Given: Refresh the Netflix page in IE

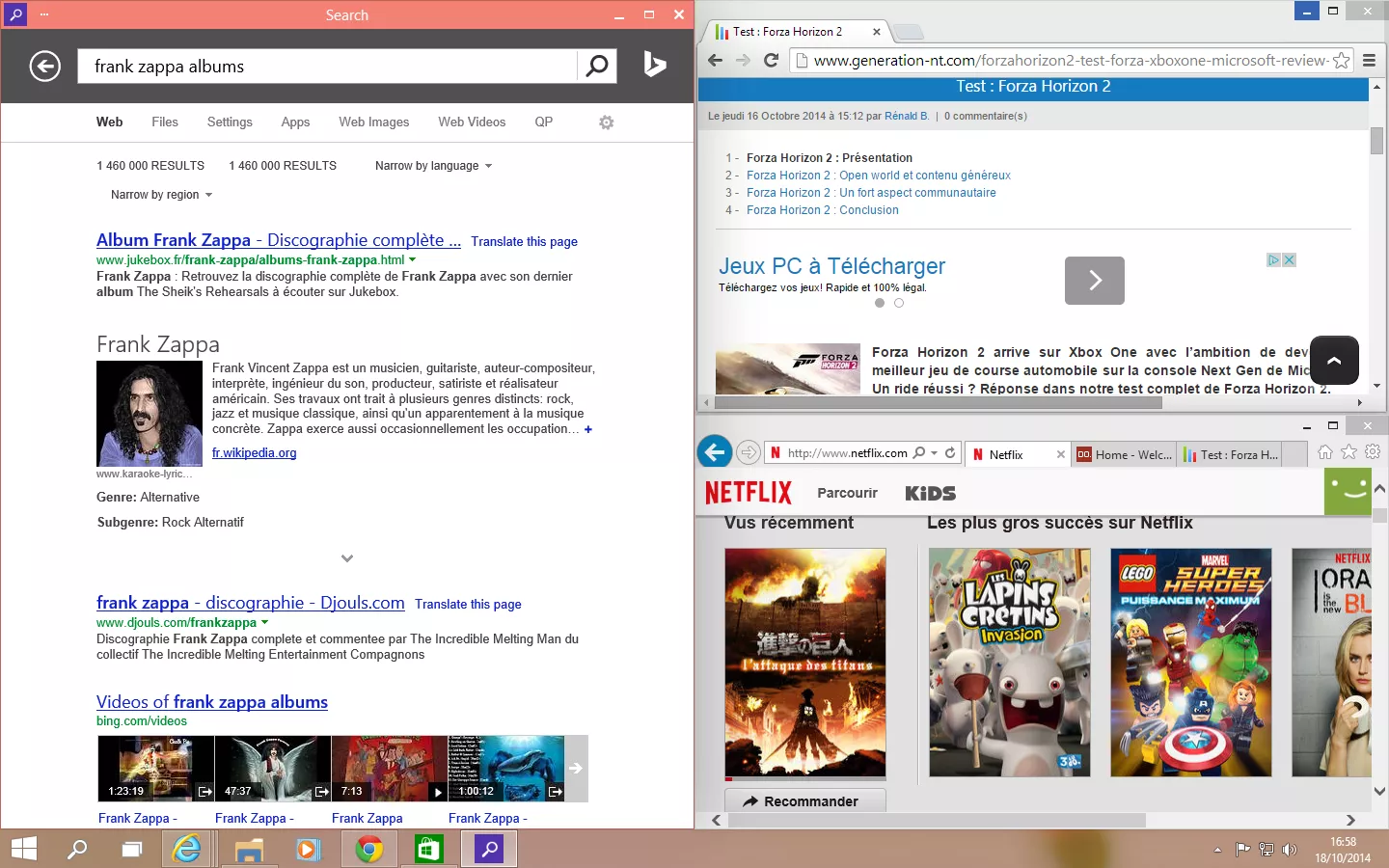Looking at the screenshot, I should coord(950,452).
